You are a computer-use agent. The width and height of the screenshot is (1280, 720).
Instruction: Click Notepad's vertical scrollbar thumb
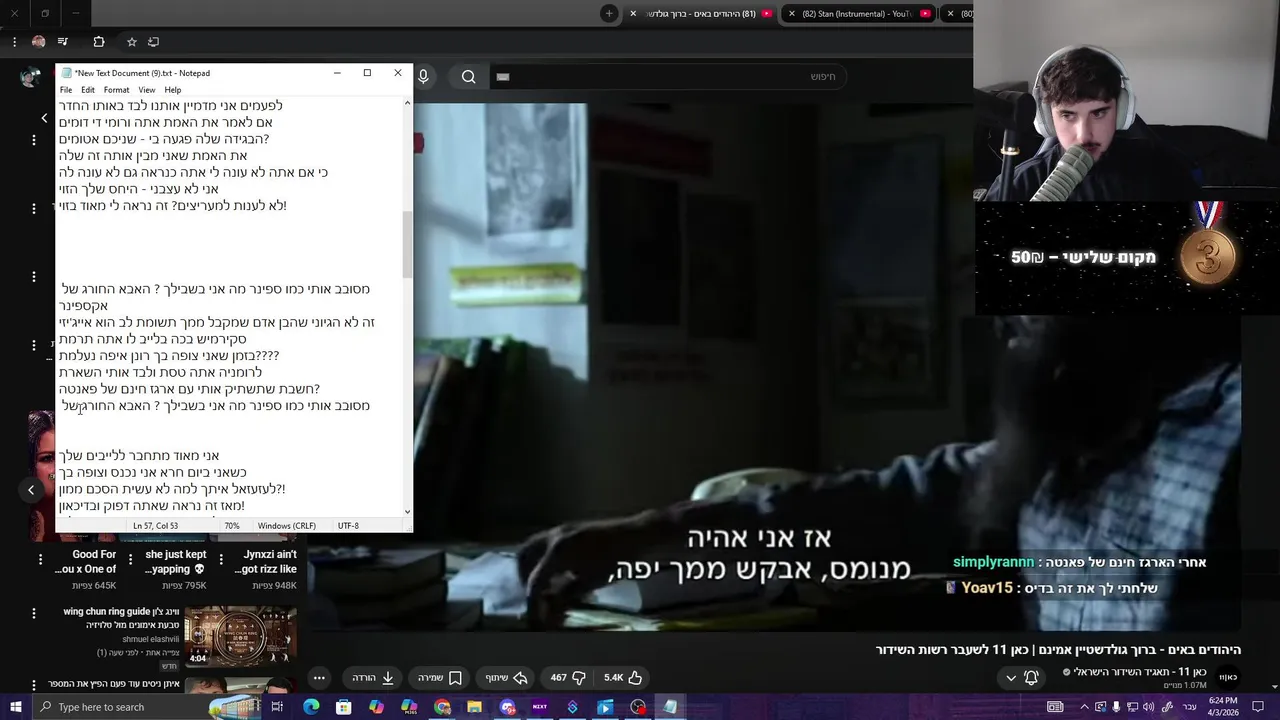pos(407,245)
